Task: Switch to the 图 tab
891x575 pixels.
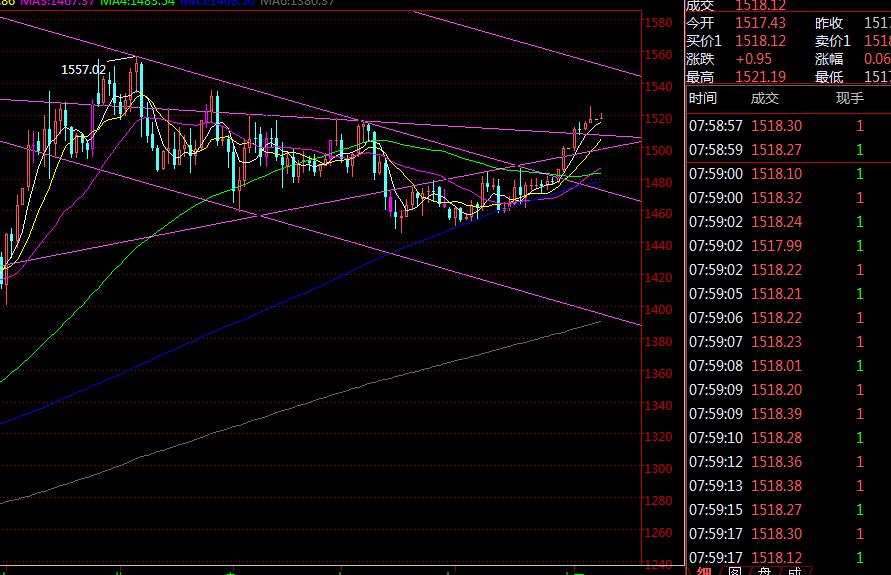Action: click(734, 570)
